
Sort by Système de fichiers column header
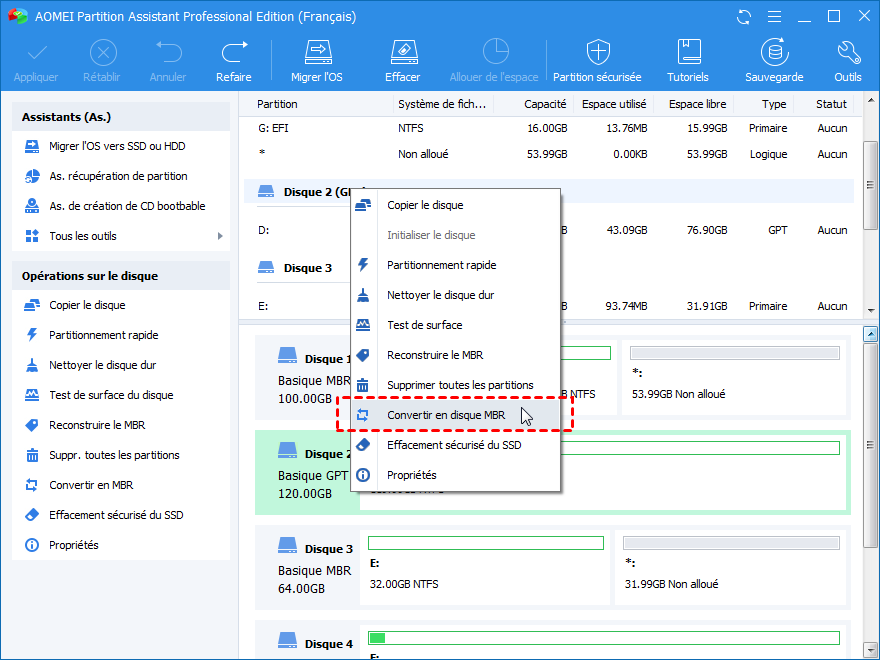(443, 104)
